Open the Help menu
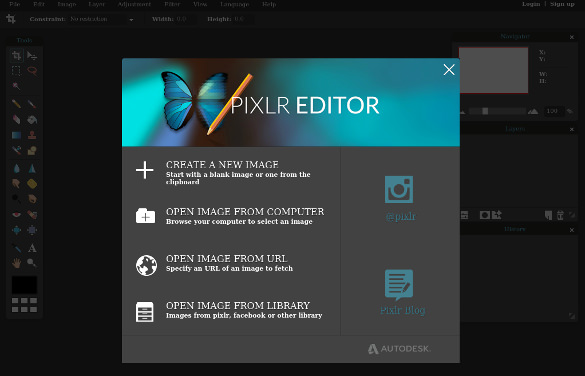The height and width of the screenshot is (376, 585). [x=269, y=4]
